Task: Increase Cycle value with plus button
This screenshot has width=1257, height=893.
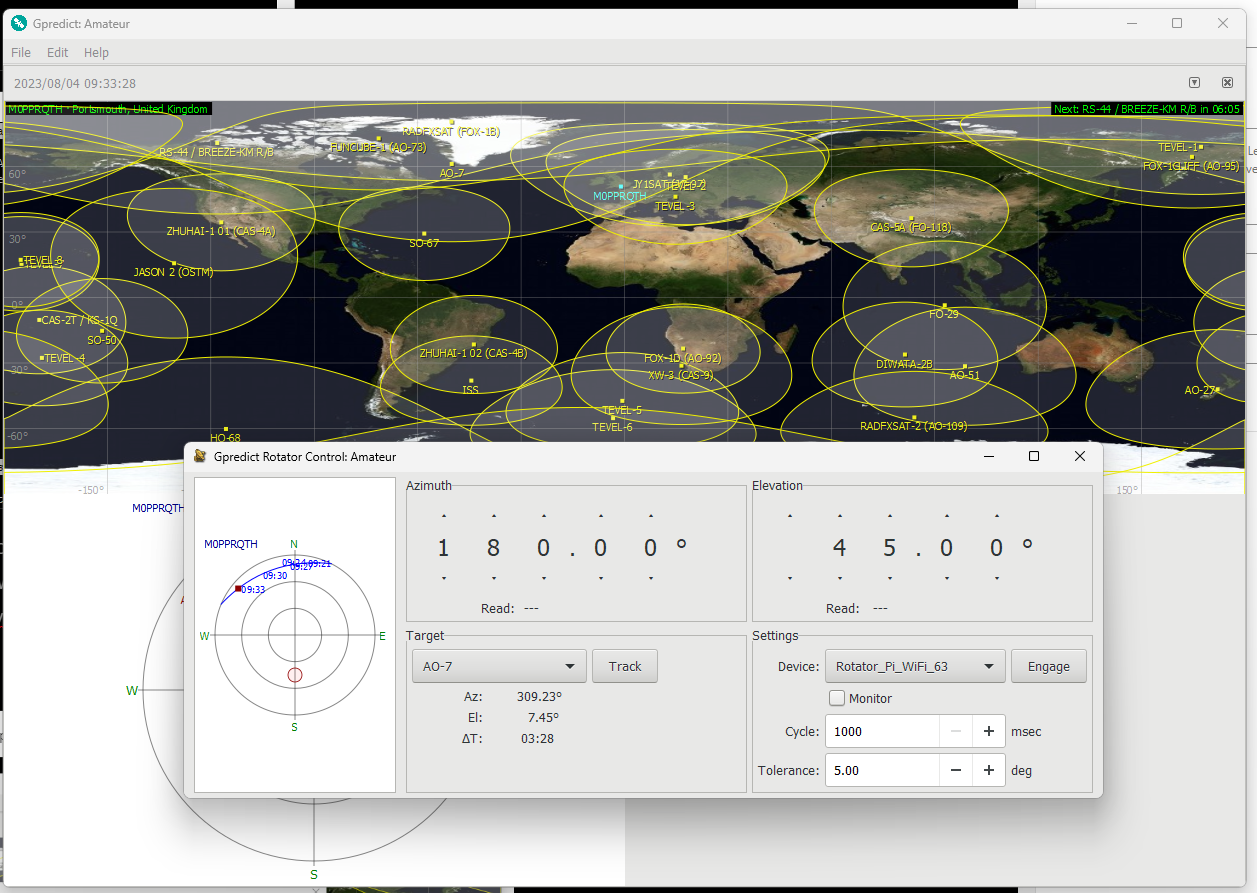Action: [x=989, y=731]
